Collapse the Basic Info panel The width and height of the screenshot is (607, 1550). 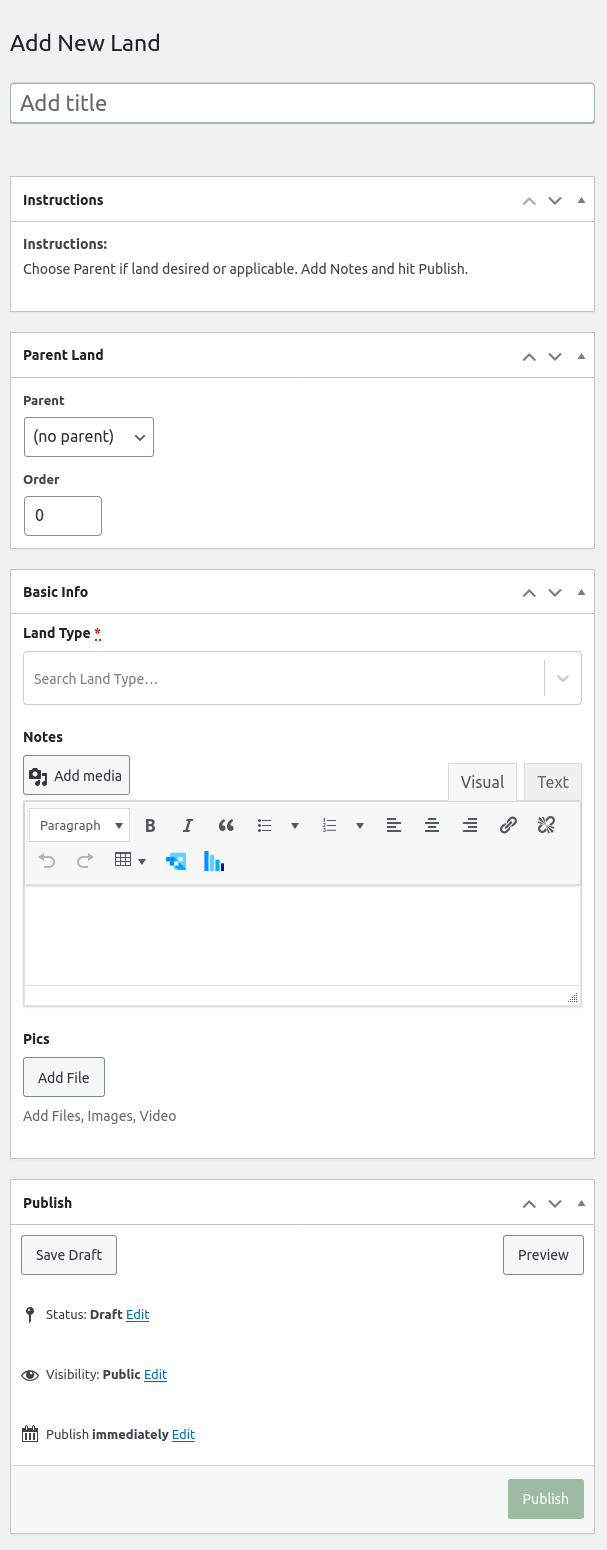(x=582, y=592)
